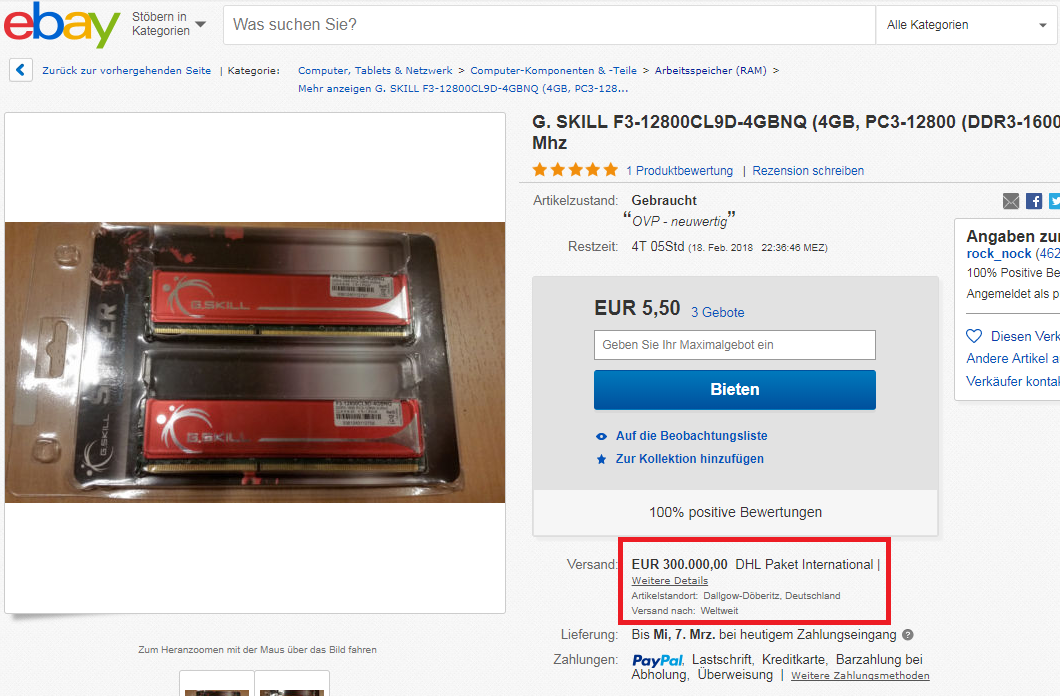
Task: Click in the Was suchen Sie search field
Action: pos(549,25)
